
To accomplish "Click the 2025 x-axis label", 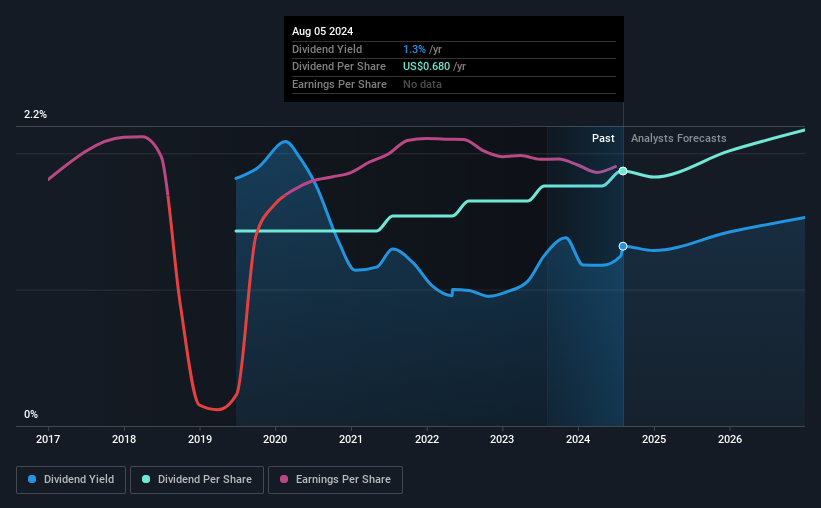I will [654, 439].
